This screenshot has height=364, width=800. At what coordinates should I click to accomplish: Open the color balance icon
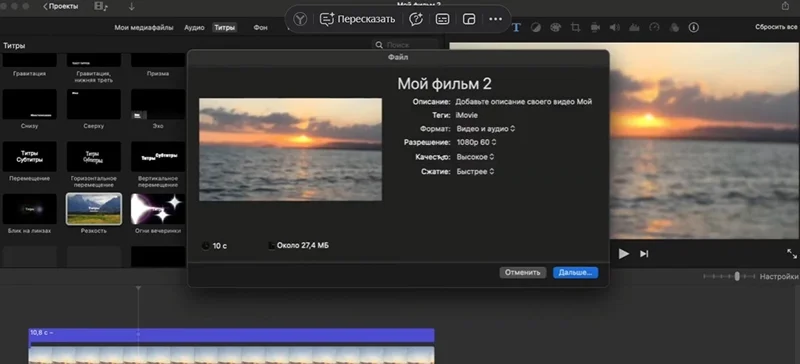(x=536, y=28)
